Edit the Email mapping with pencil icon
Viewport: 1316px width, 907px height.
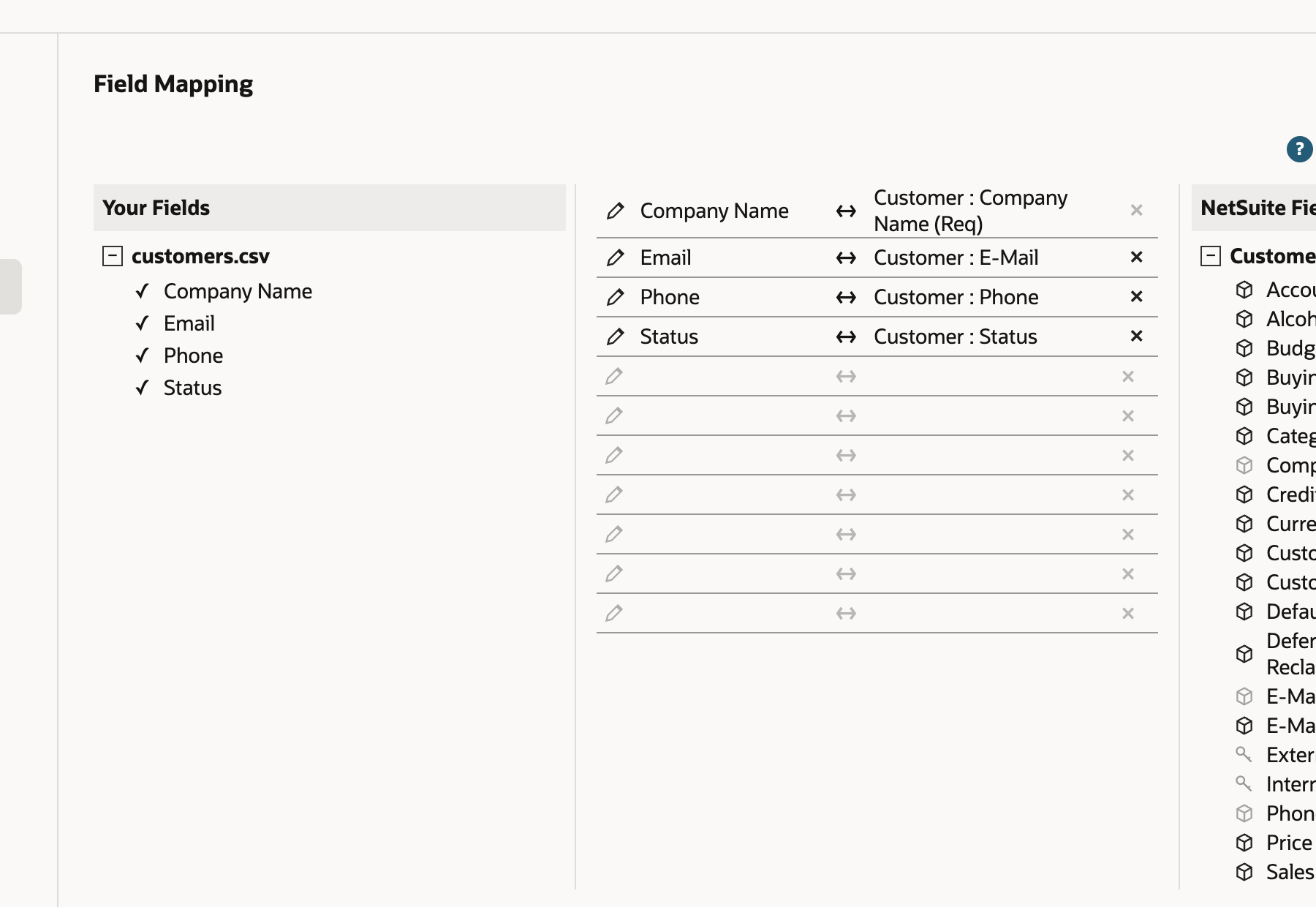click(616, 257)
